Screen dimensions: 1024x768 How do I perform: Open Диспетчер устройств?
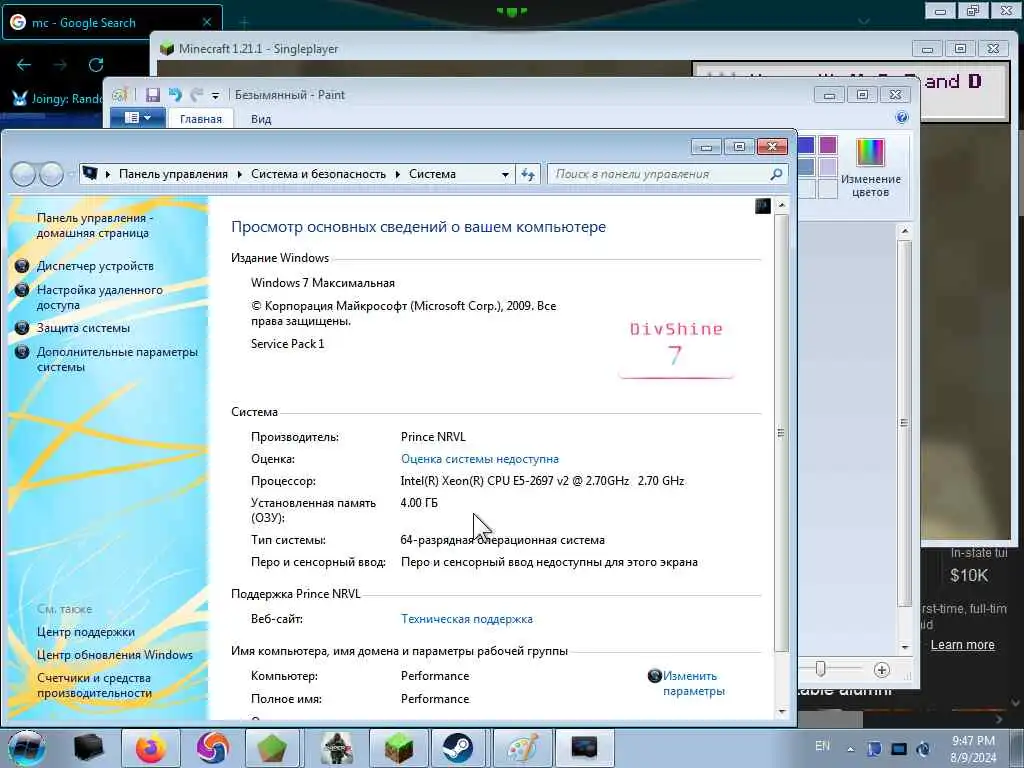[x=95, y=266]
